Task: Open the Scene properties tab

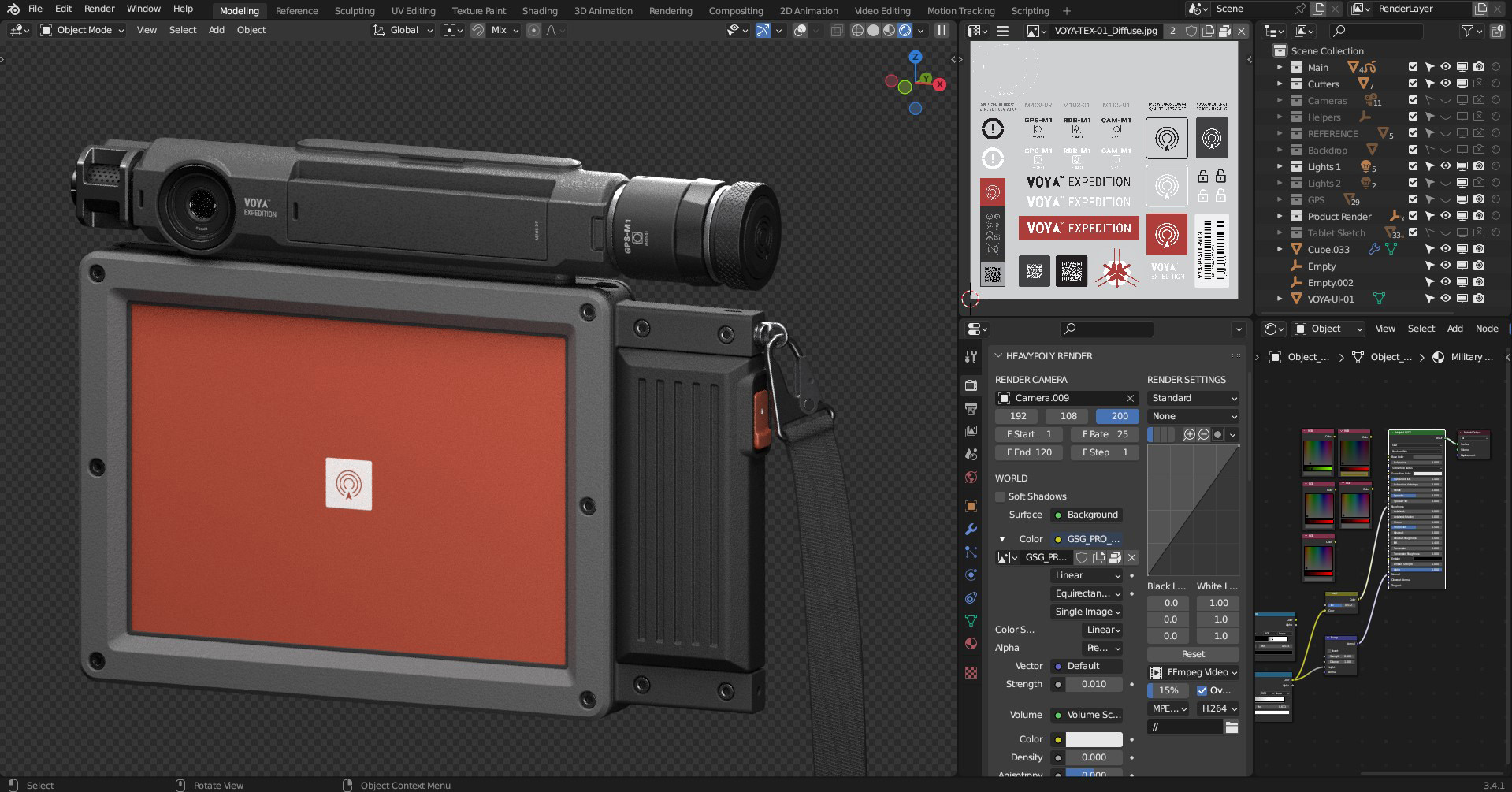Action: pos(971,454)
